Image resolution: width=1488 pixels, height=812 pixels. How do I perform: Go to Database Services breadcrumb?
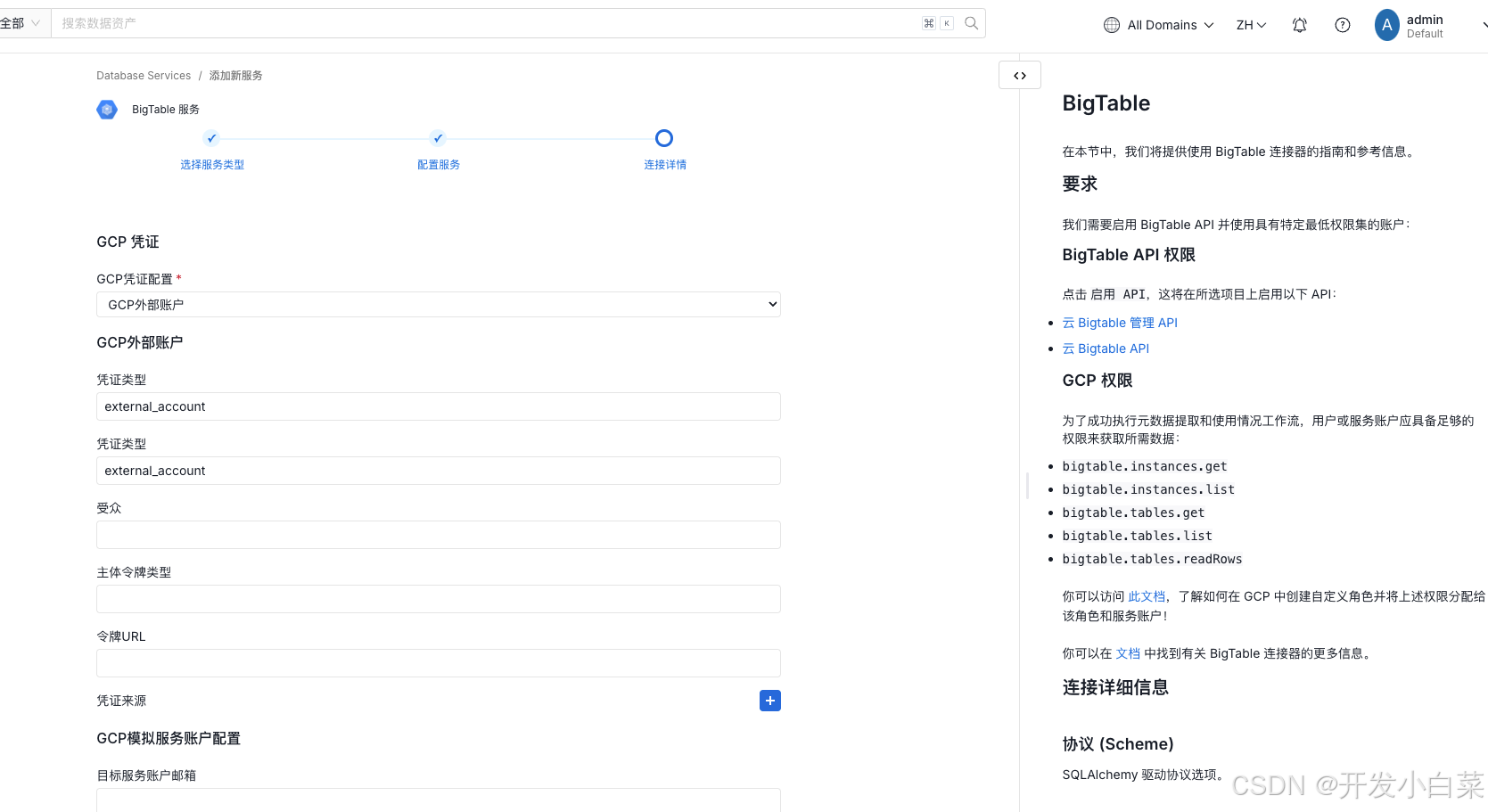144,76
